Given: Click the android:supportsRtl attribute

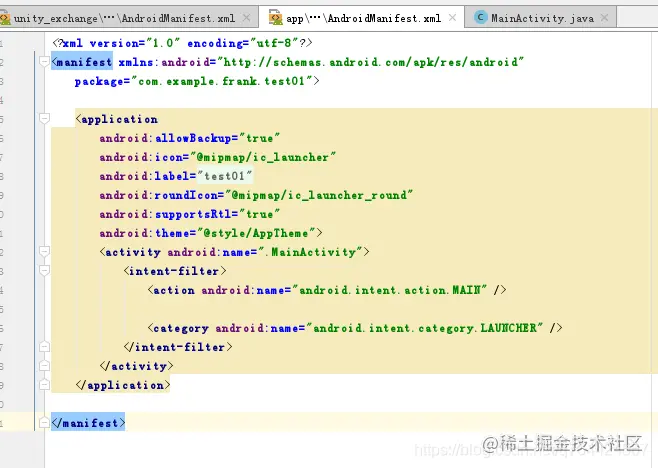Looking at the screenshot, I should [189, 214].
